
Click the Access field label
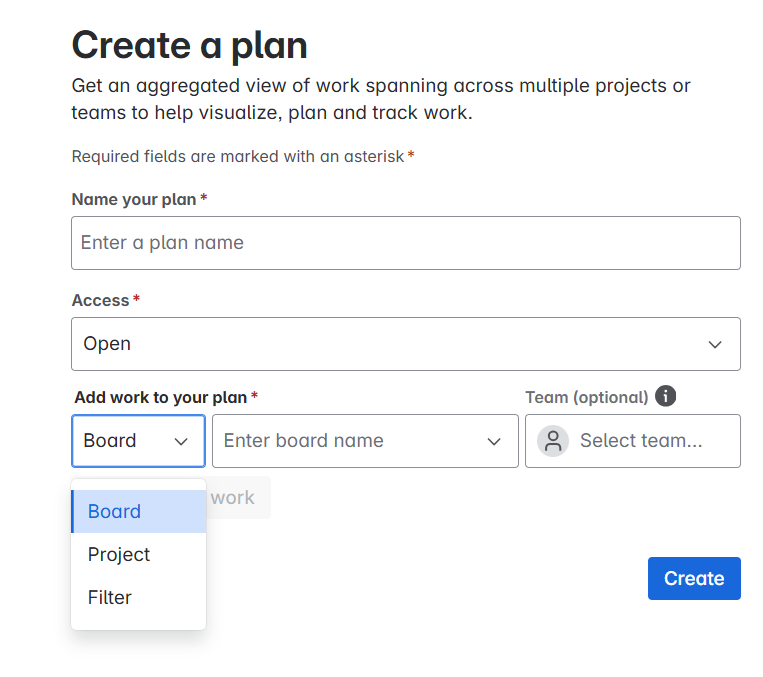[100, 300]
